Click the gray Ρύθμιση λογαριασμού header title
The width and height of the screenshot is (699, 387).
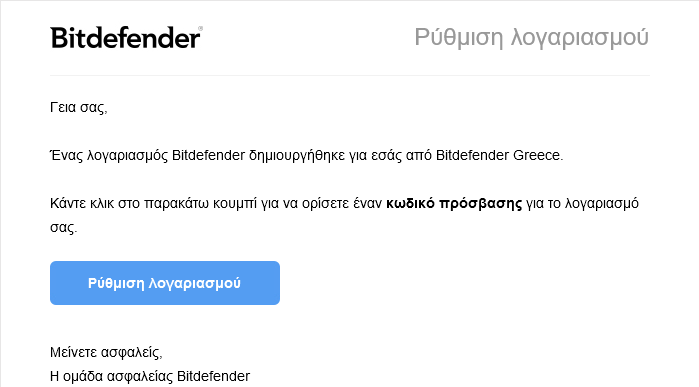click(x=531, y=37)
